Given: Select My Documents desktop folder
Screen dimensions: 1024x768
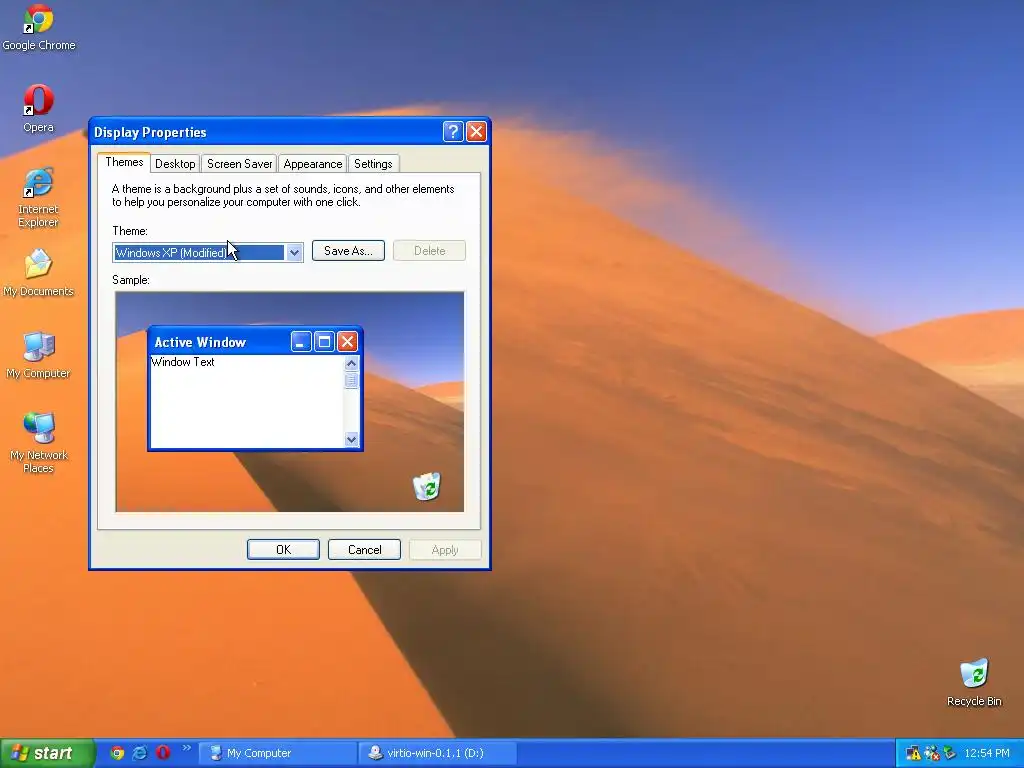Looking at the screenshot, I should [x=39, y=273].
